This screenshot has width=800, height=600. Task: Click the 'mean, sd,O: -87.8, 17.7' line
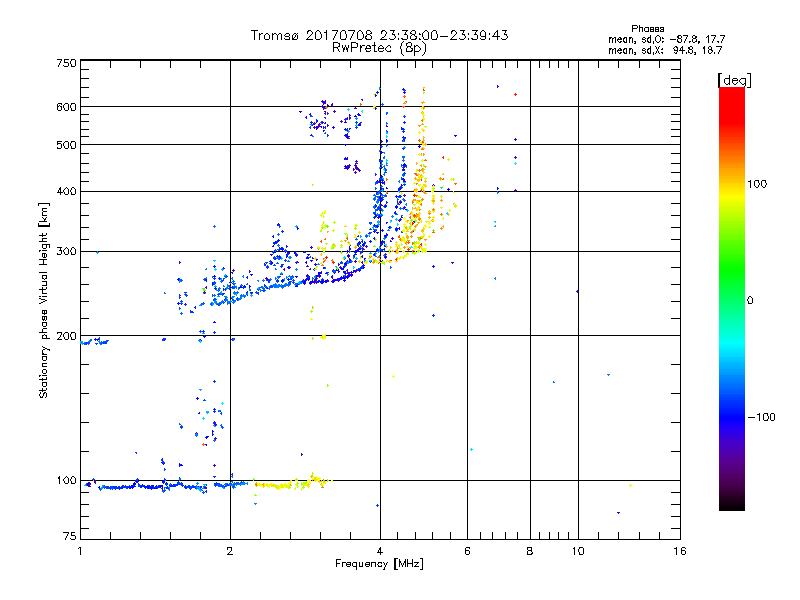click(666, 40)
